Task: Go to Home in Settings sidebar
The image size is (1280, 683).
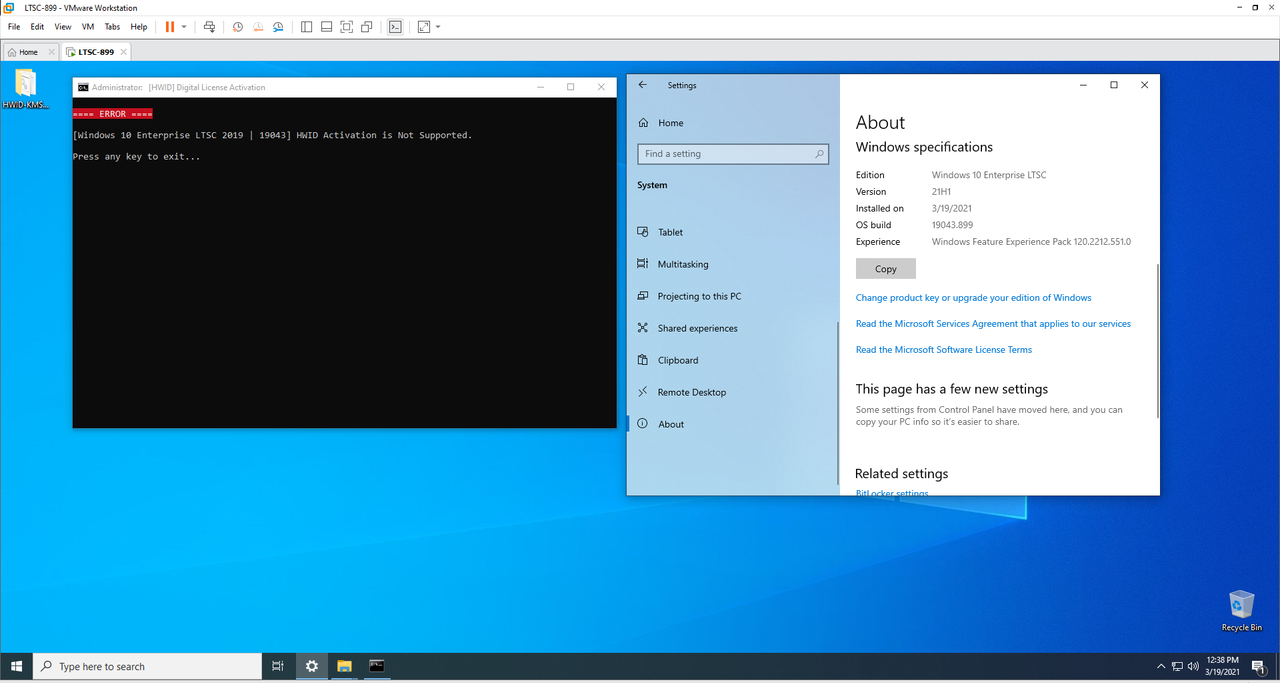Action: 671,123
